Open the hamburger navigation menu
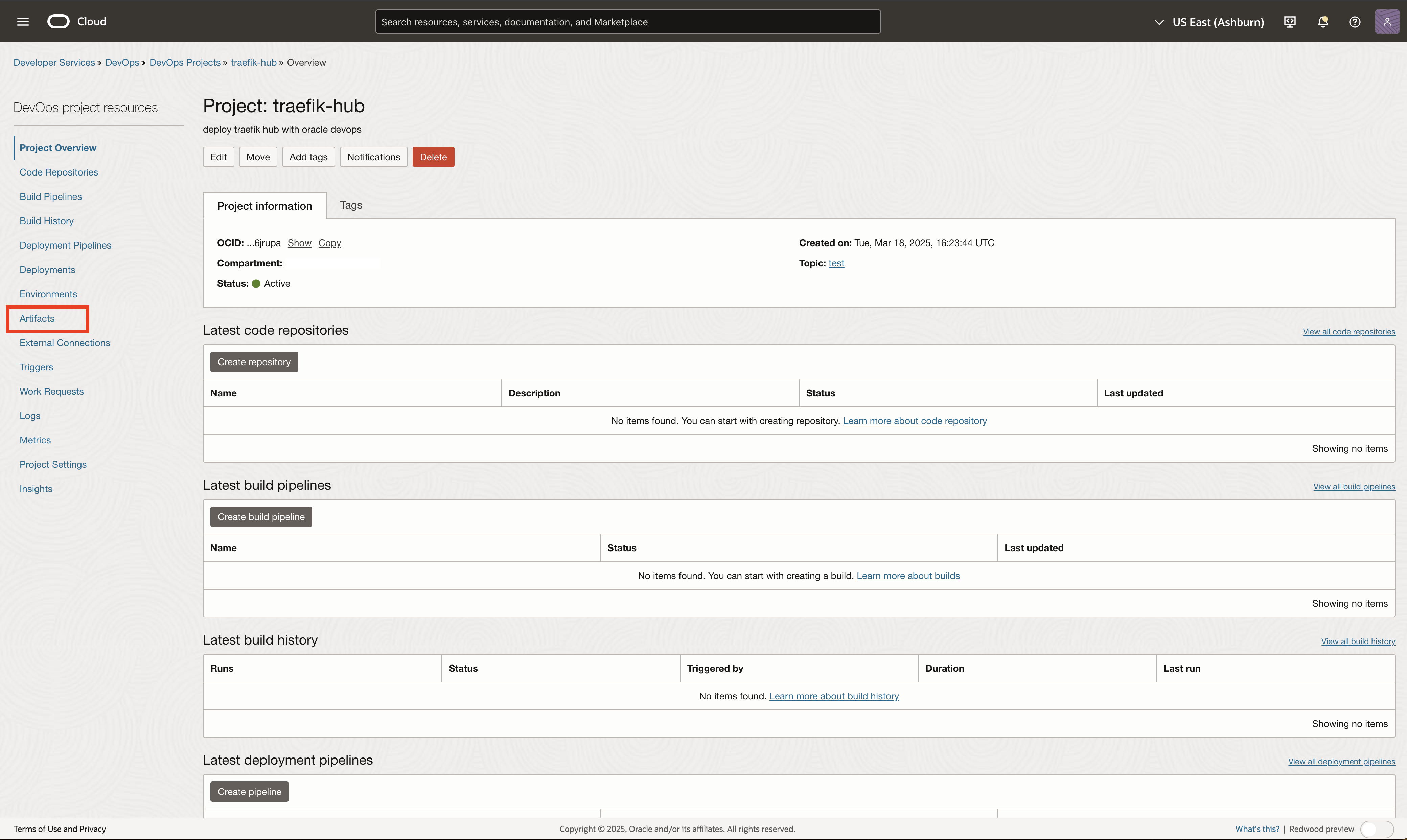1407x840 pixels. click(x=23, y=22)
